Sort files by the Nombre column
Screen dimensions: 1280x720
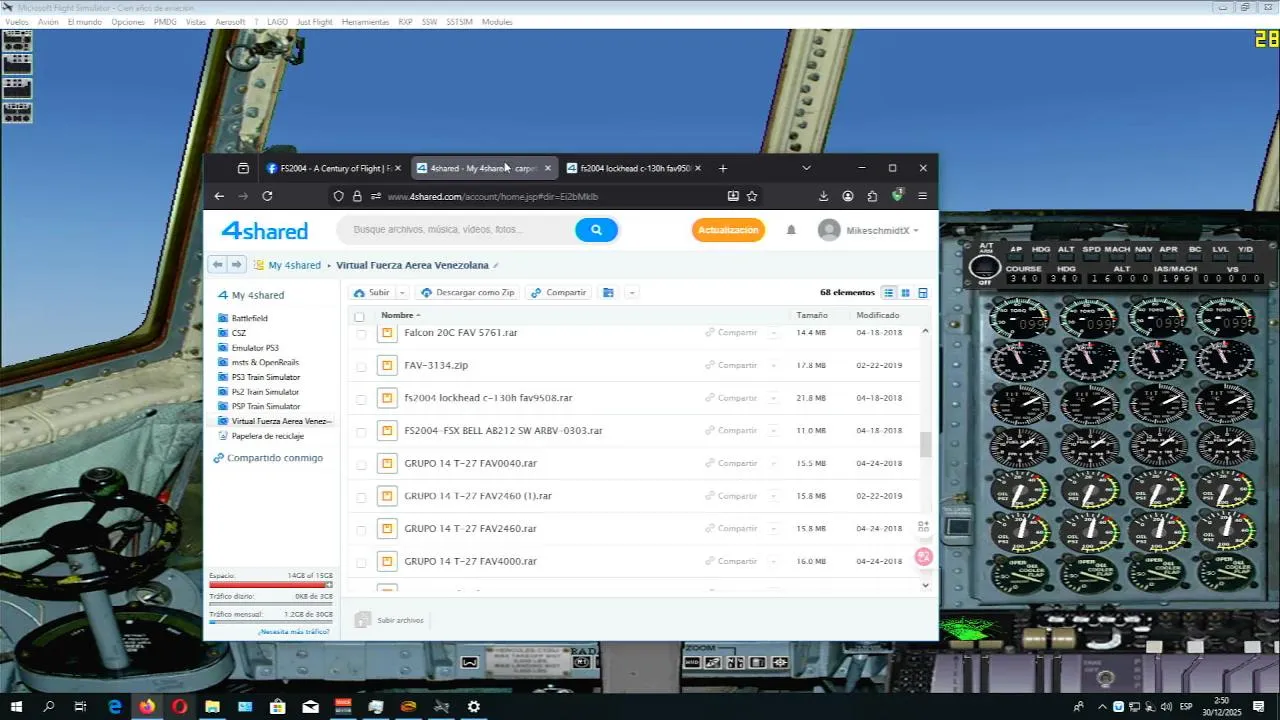coord(397,316)
